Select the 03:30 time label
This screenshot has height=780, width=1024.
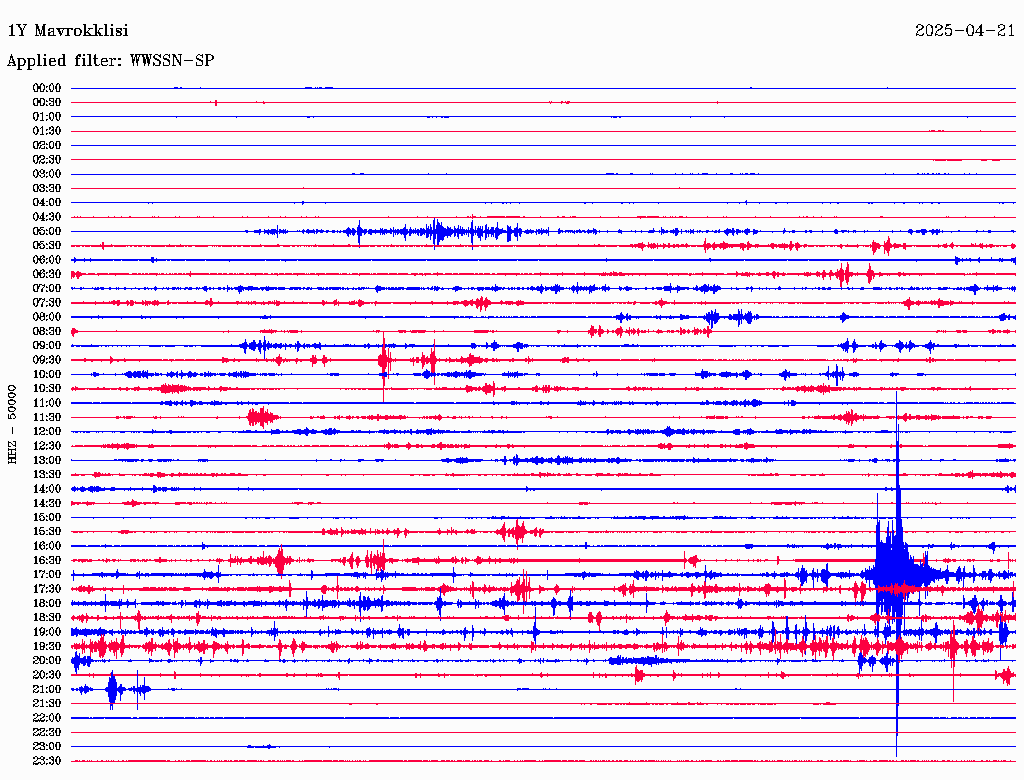click(x=47, y=189)
